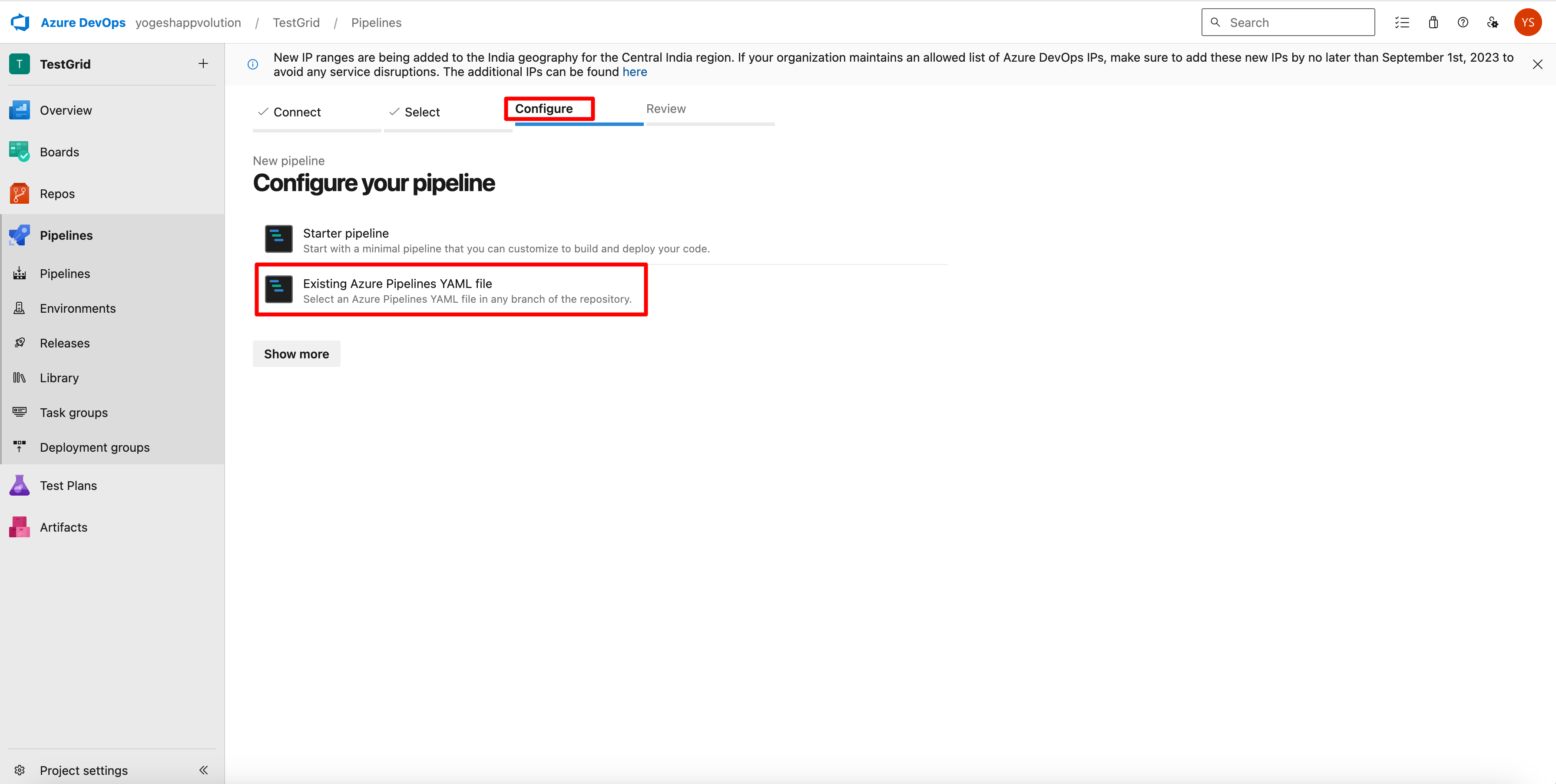
Task: Open the User settings icon
Action: click(x=1493, y=22)
